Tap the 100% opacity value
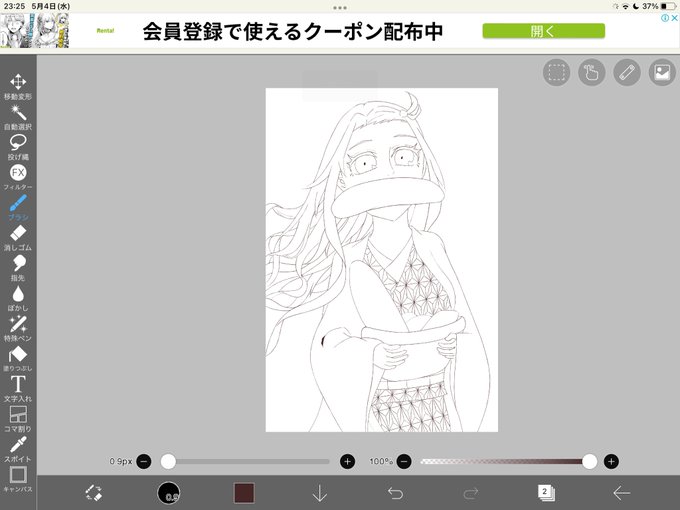The width and height of the screenshot is (680, 510). tap(381, 461)
